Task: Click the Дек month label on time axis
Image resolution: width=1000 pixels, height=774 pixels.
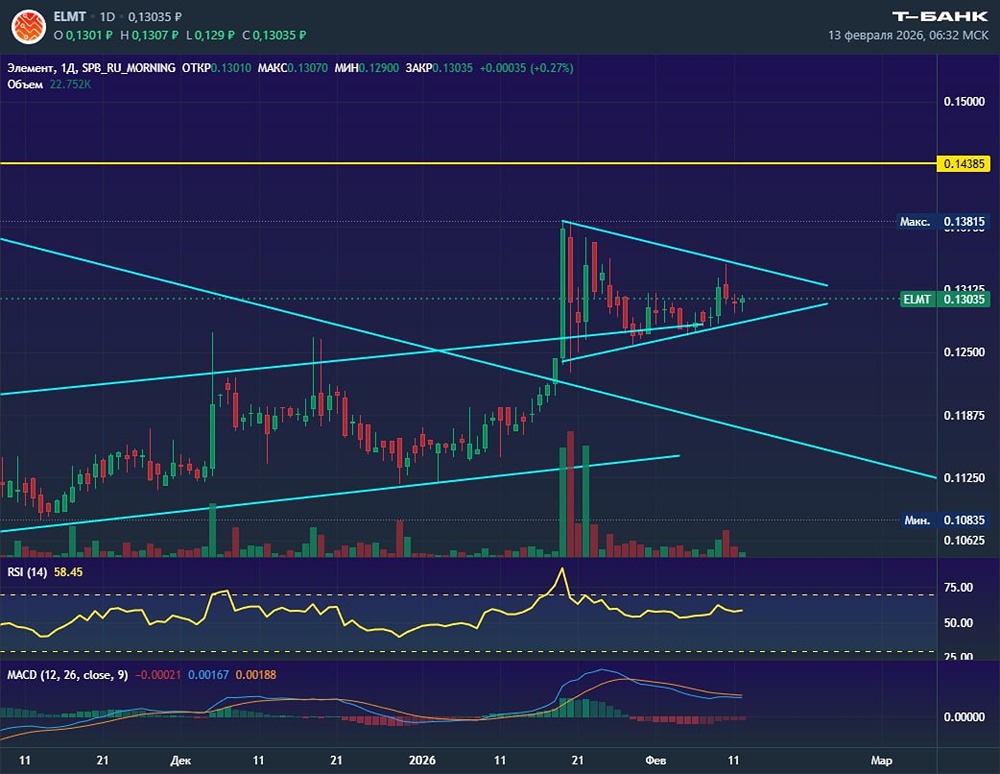Action: 180,760
